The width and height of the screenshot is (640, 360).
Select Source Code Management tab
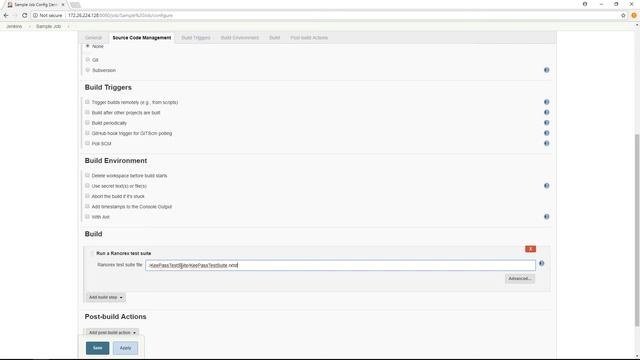click(x=142, y=38)
